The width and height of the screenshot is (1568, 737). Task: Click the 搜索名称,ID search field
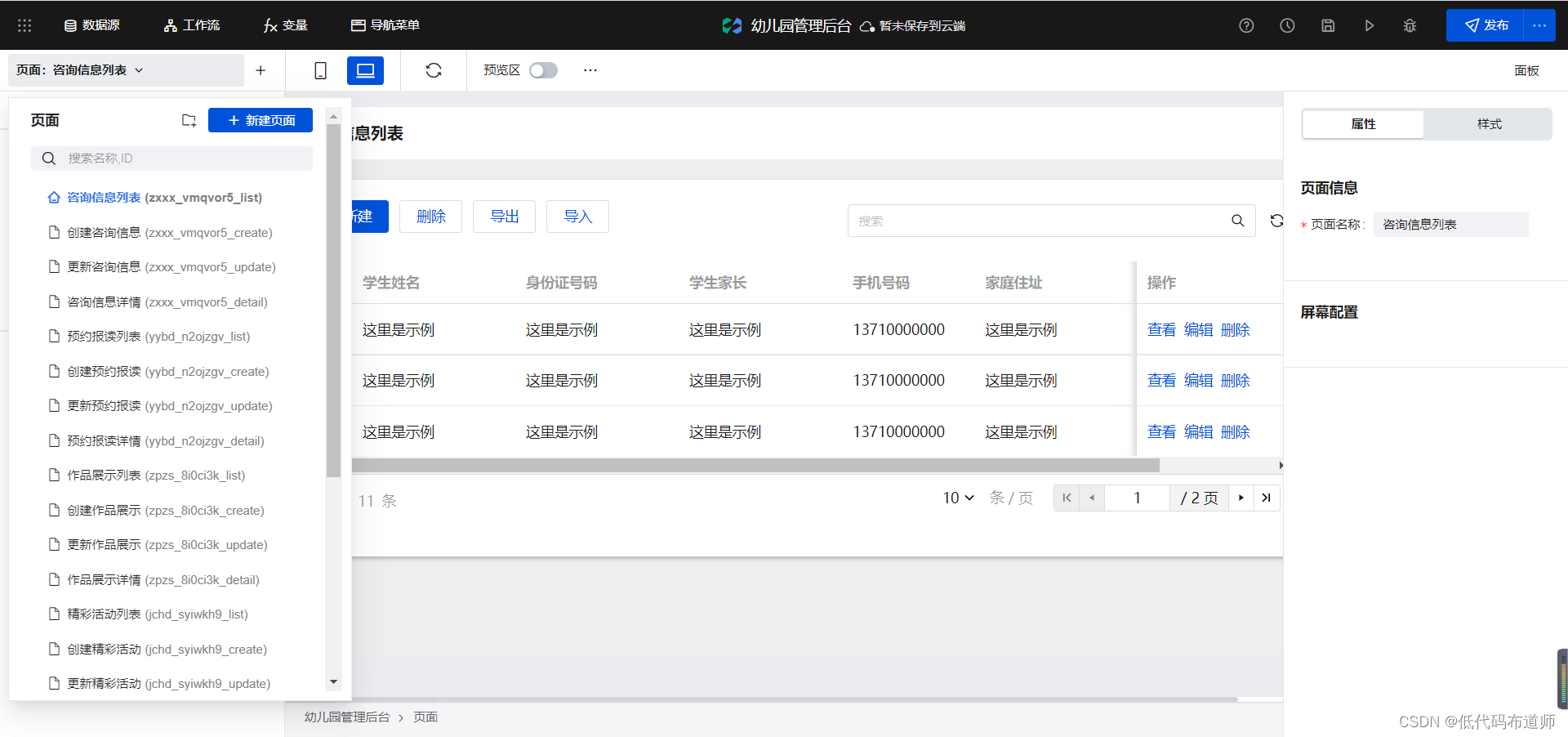pos(171,159)
